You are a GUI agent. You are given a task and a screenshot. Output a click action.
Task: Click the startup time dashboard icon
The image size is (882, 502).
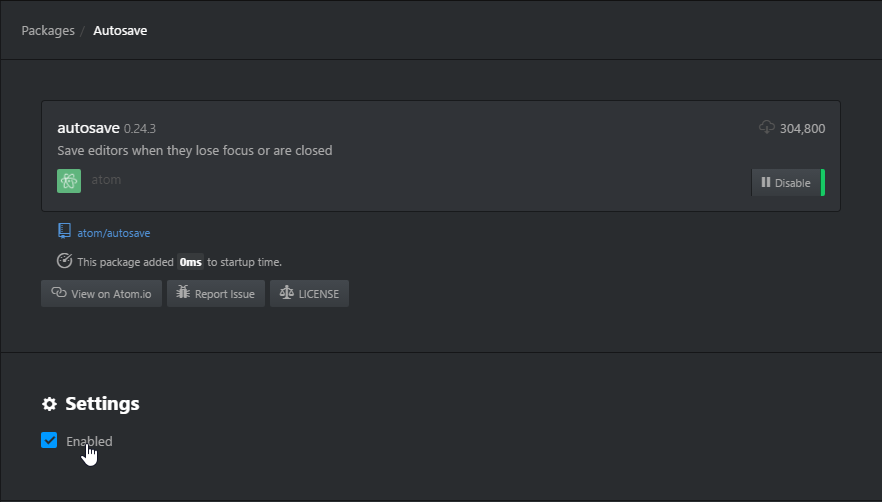[64, 261]
